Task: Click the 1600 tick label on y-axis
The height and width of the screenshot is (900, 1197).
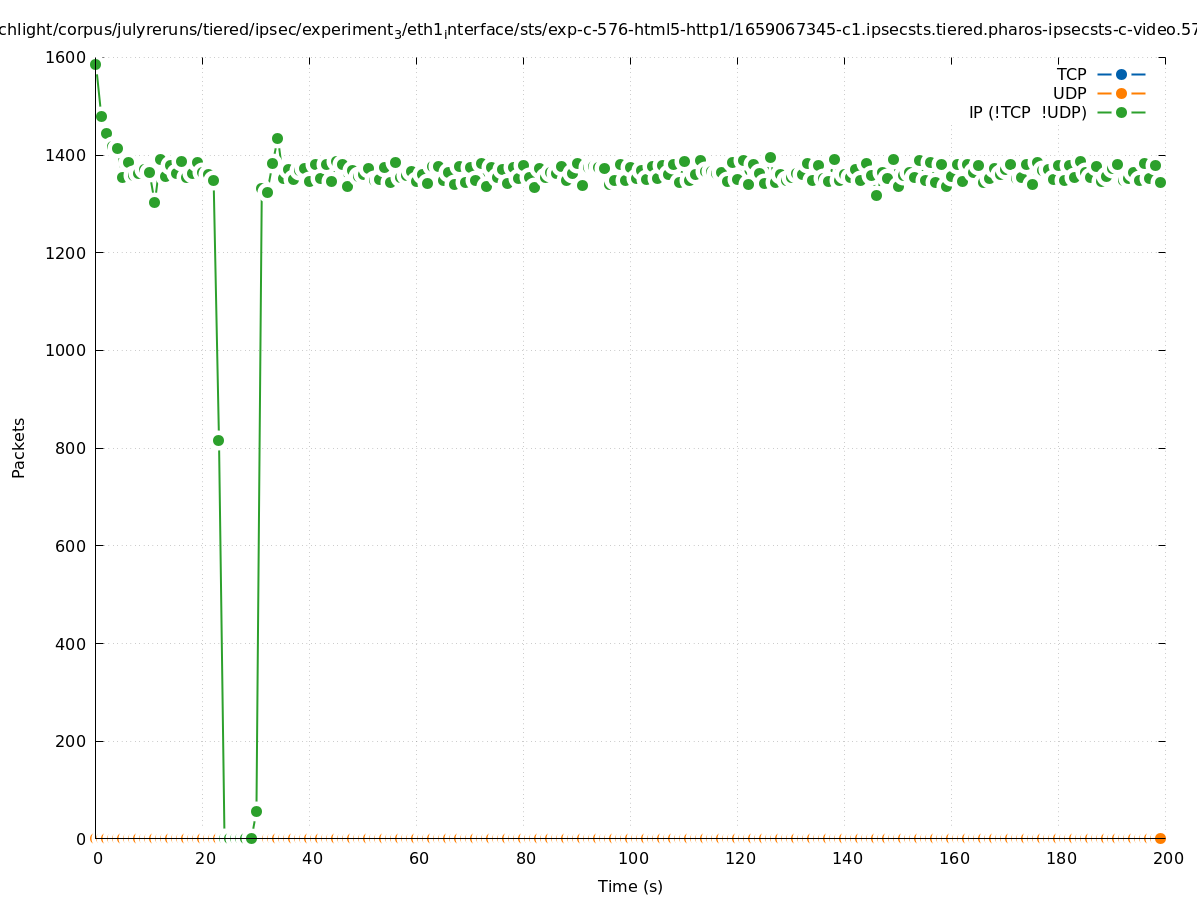Action: [x=66, y=57]
